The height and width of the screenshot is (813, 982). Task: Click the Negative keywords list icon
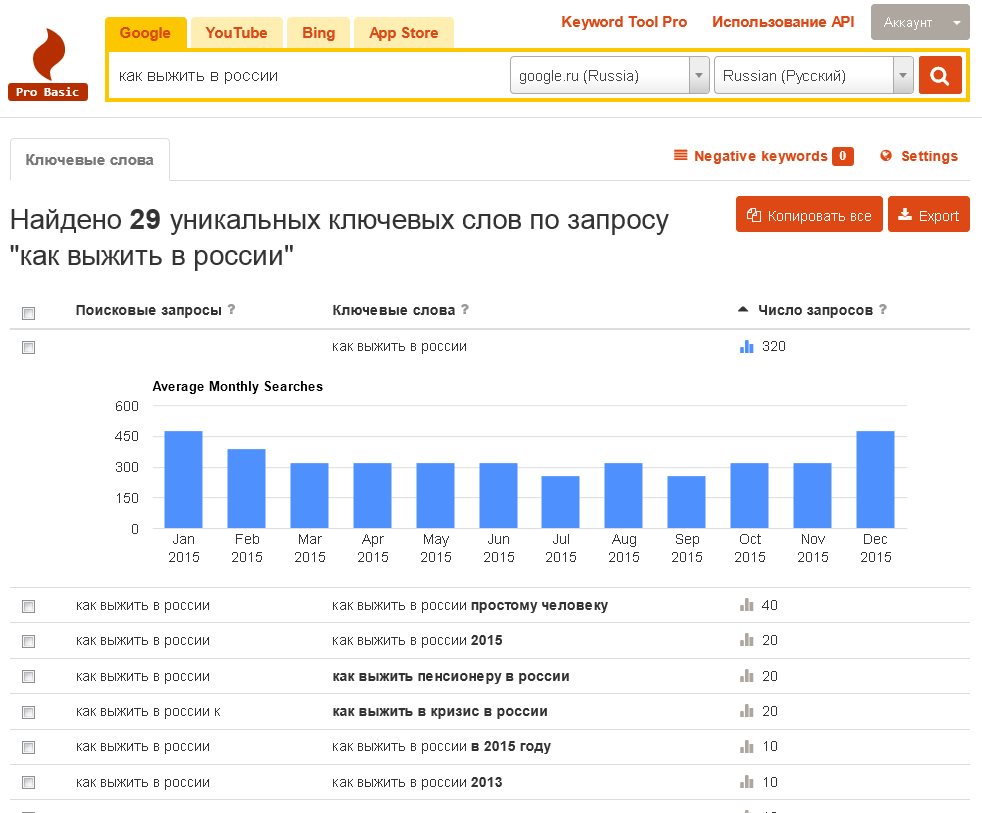[680, 155]
